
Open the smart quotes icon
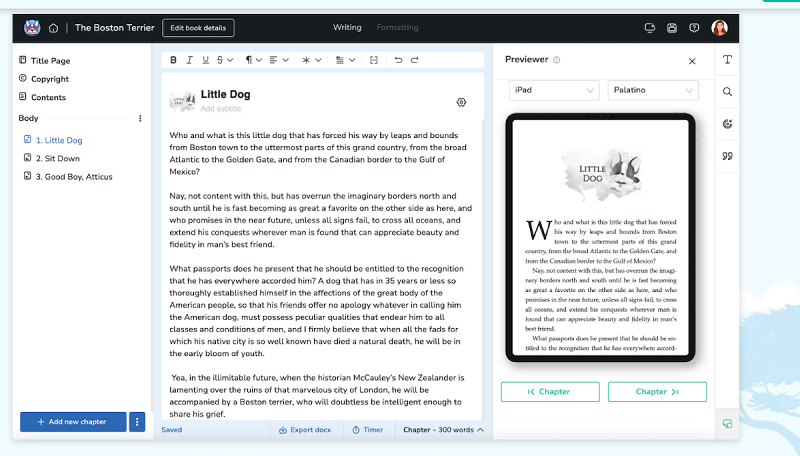click(x=728, y=156)
